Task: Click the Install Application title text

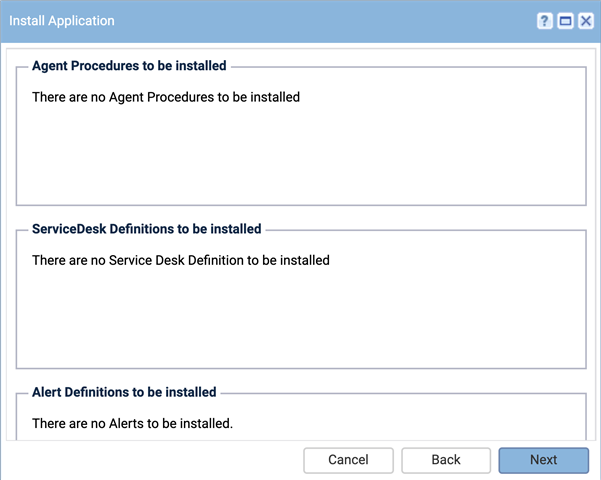Action: click(62, 21)
